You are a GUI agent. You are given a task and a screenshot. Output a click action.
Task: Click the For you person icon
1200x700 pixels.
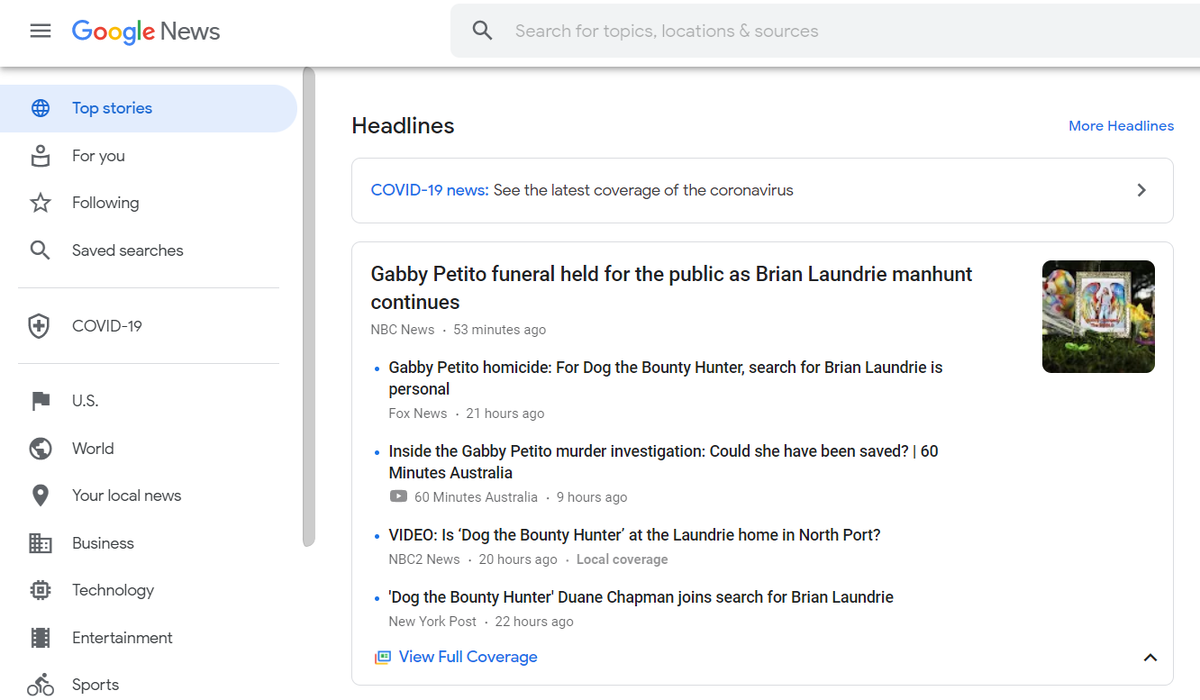(40, 156)
